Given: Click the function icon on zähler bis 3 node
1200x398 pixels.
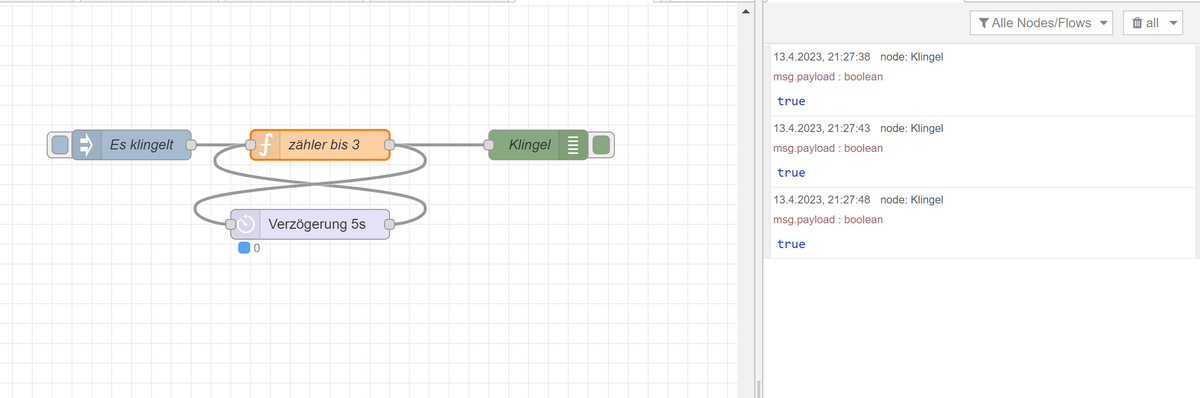Looking at the screenshot, I should pyautogui.click(x=265, y=145).
